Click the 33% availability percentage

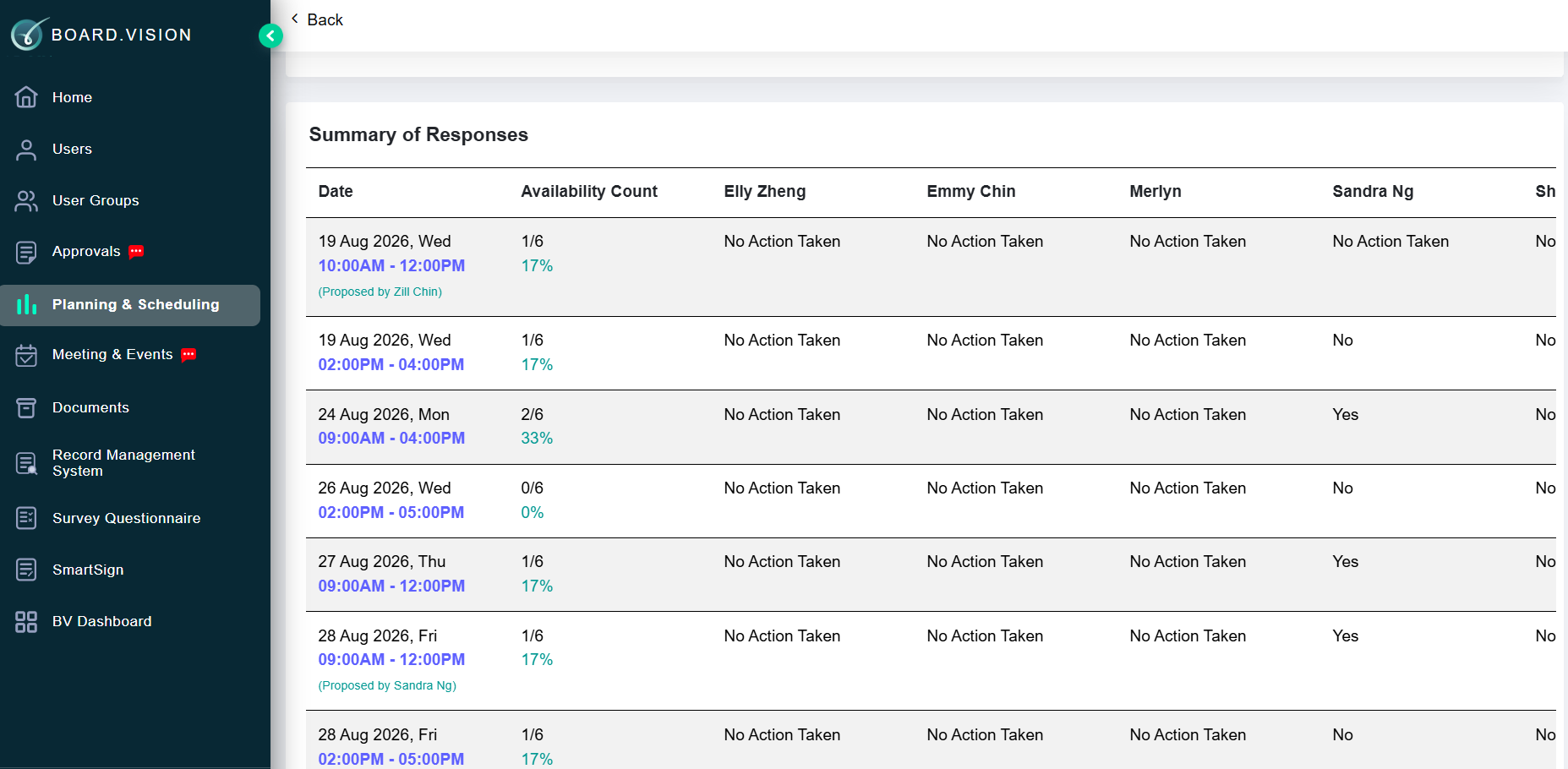coord(537,439)
